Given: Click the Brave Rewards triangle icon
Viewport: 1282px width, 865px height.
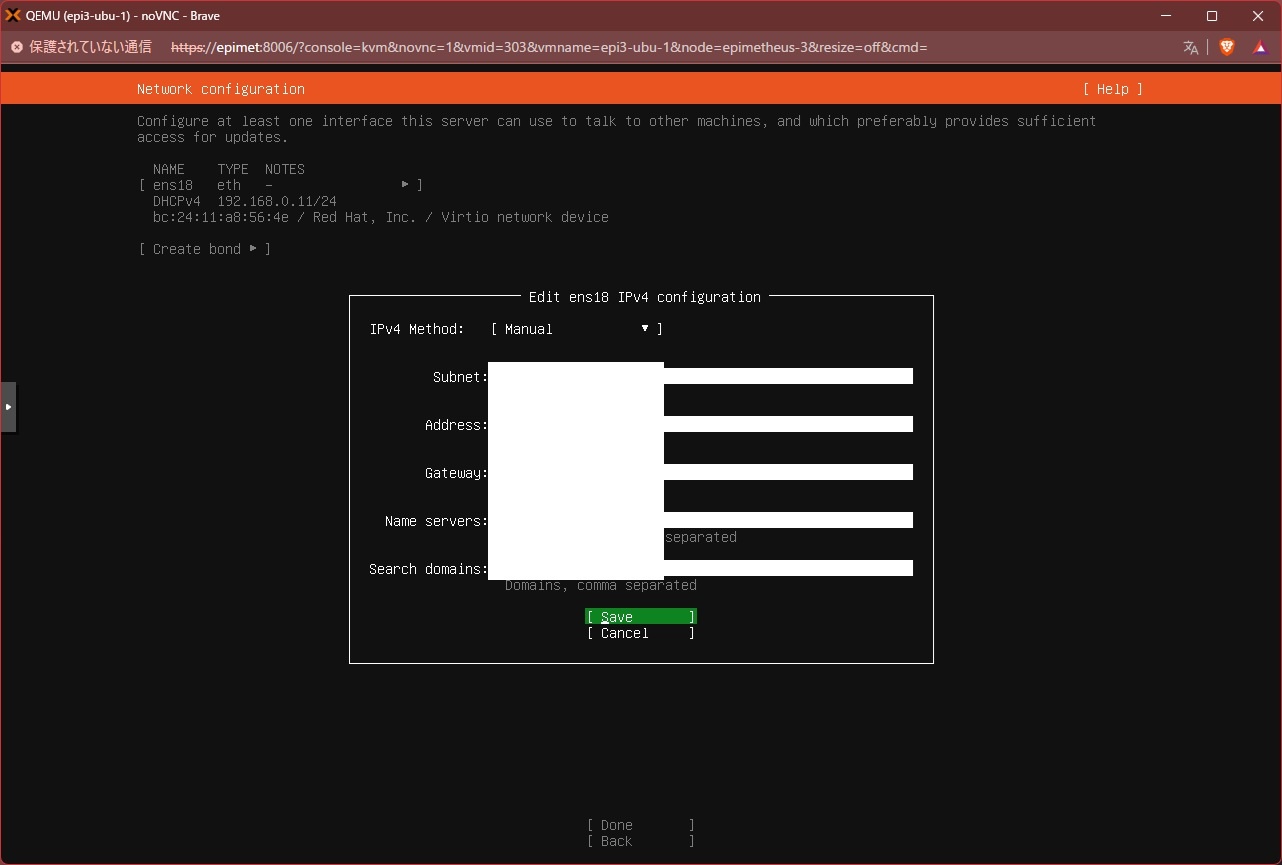Looking at the screenshot, I should pyautogui.click(x=1260, y=47).
